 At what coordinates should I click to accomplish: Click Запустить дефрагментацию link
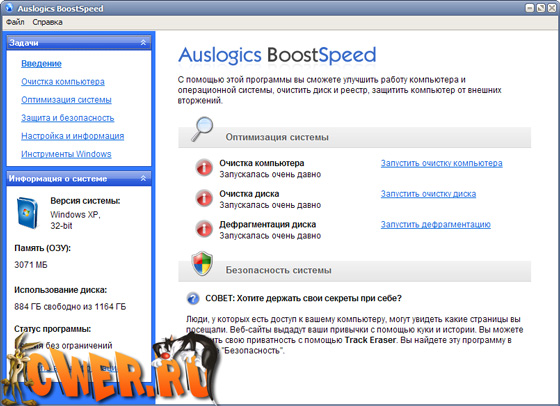(x=435, y=225)
